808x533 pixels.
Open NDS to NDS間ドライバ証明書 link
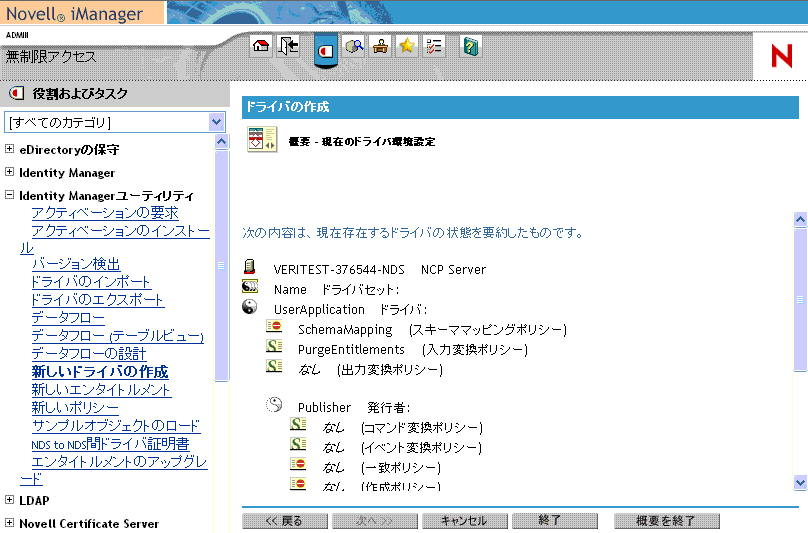click(110, 444)
